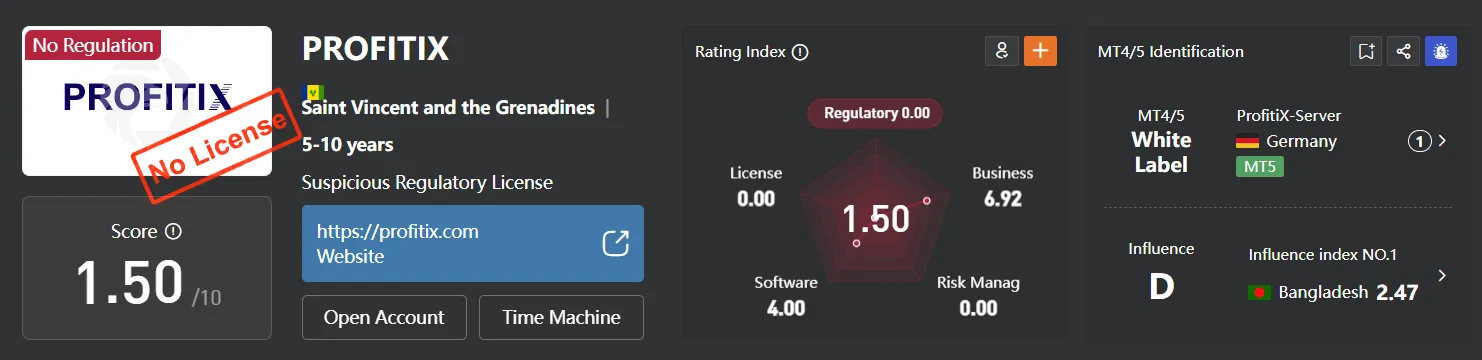This screenshot has height=360, width=1482.
Task: Click the Rating Index heading
Action: pos(740,52)
